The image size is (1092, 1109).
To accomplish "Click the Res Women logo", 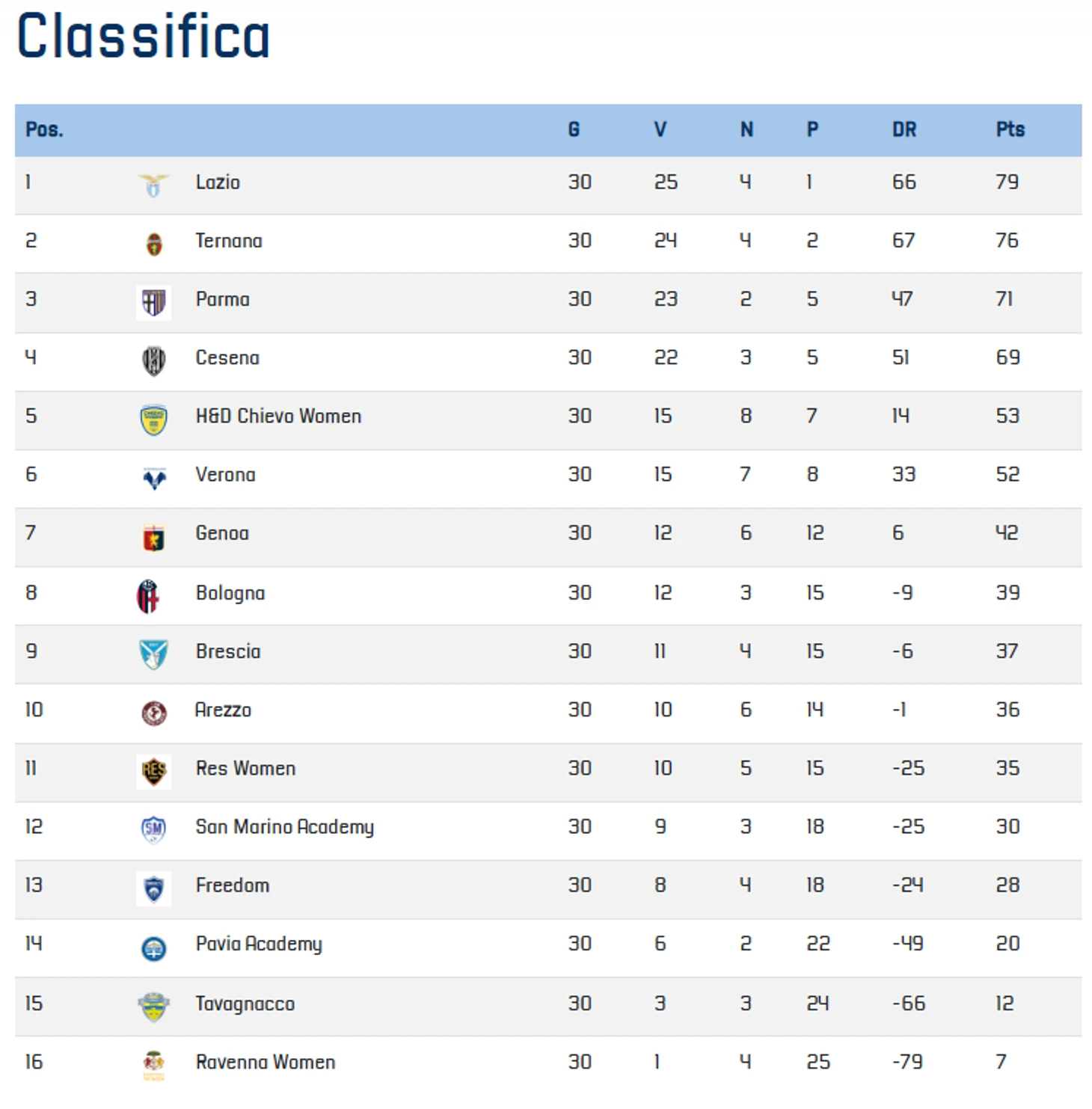I will (x=153, y=772).
